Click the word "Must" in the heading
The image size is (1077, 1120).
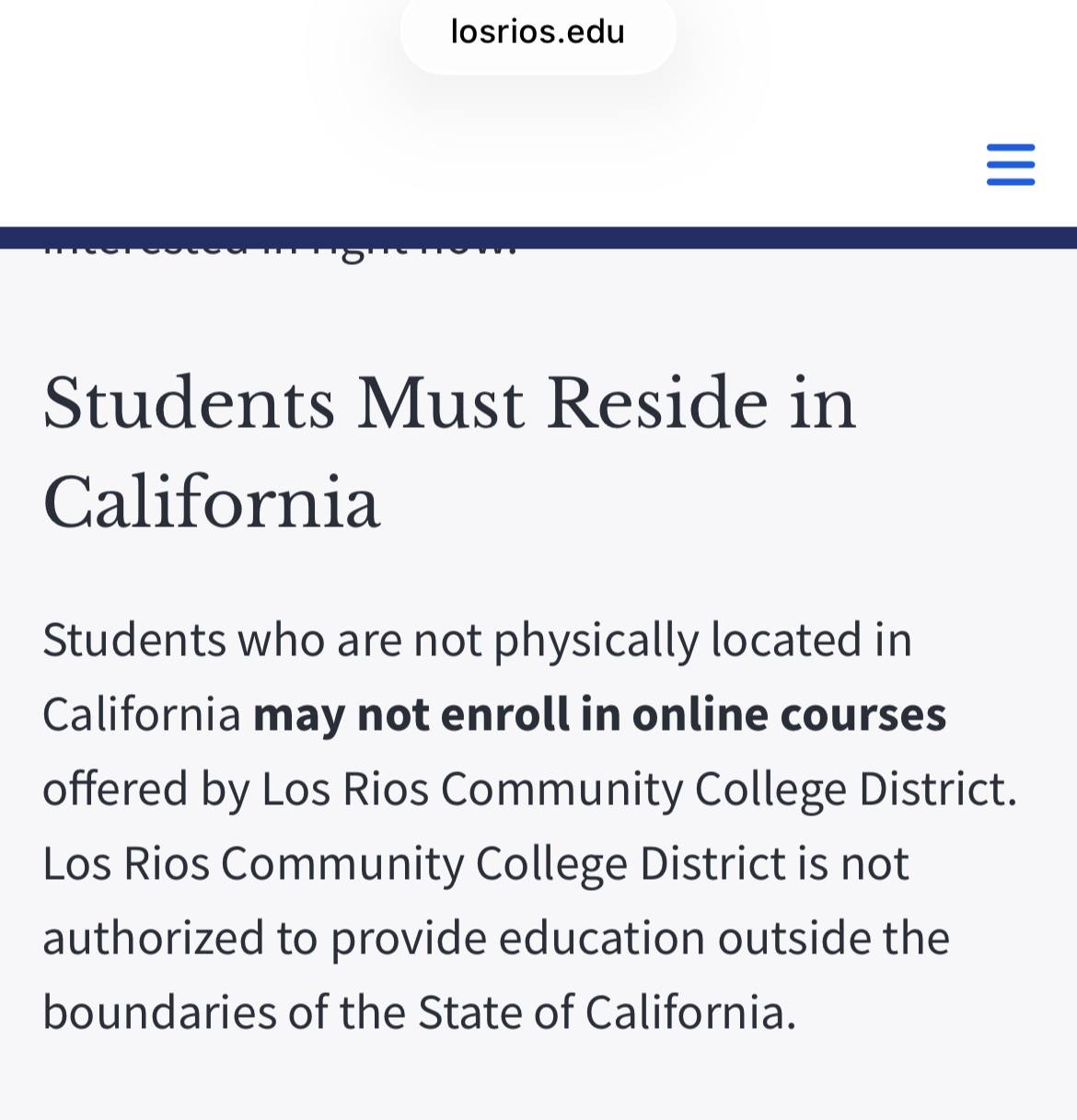point(440,403)
